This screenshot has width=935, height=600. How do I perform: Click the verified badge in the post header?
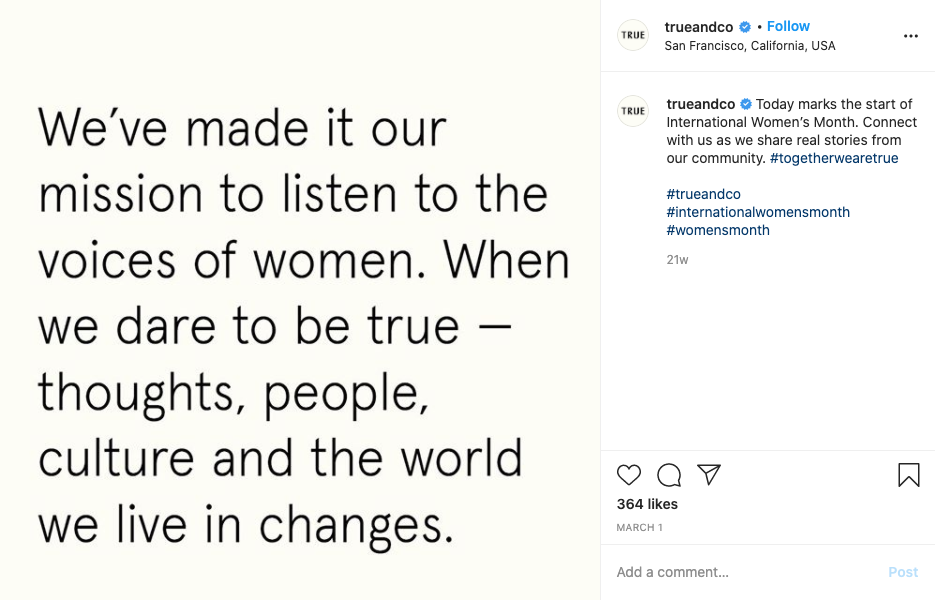coord(745,27)
